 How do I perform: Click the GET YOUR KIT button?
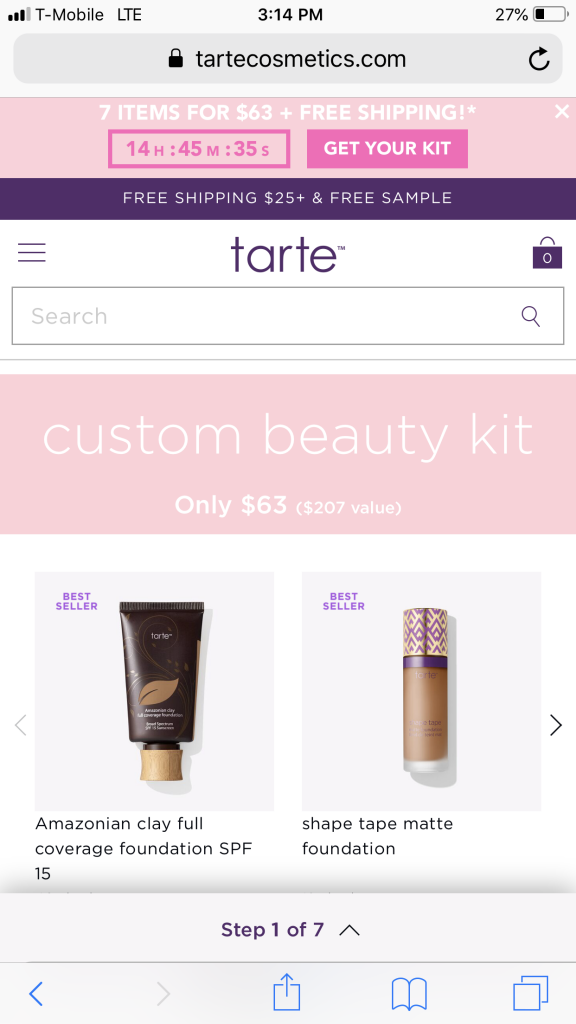387,148
